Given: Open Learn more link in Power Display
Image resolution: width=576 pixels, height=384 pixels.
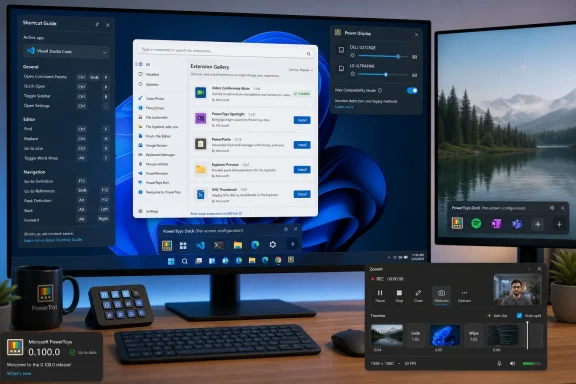Looking at the screenshot, I should [344, 107].
